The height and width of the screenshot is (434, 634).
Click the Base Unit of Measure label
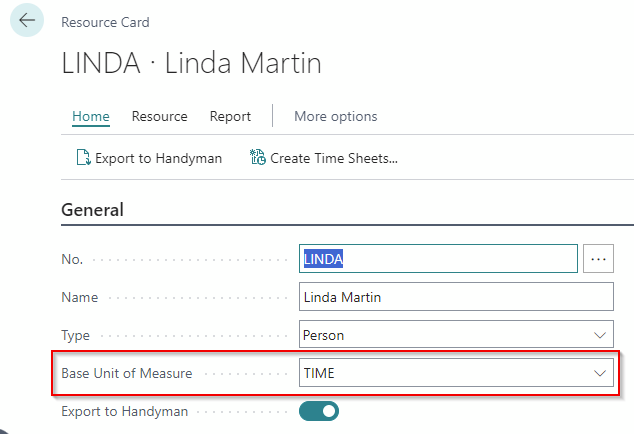coord(127,373)
